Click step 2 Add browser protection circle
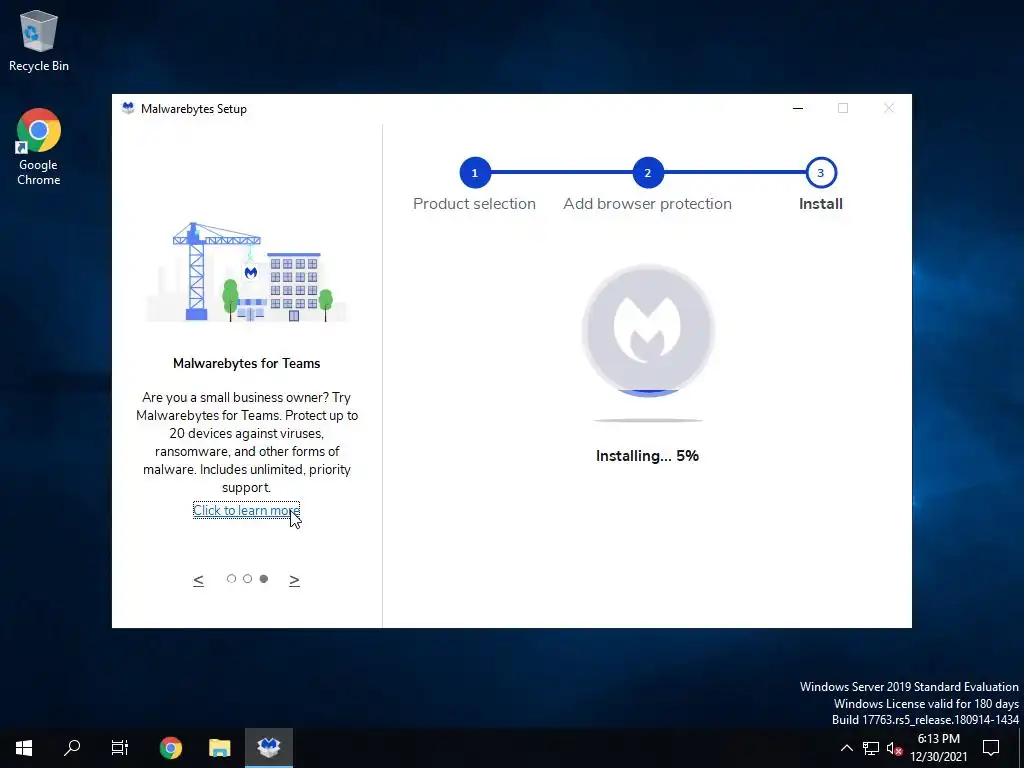The width and height of the screenshot is (1024, 768). point(648,173)
